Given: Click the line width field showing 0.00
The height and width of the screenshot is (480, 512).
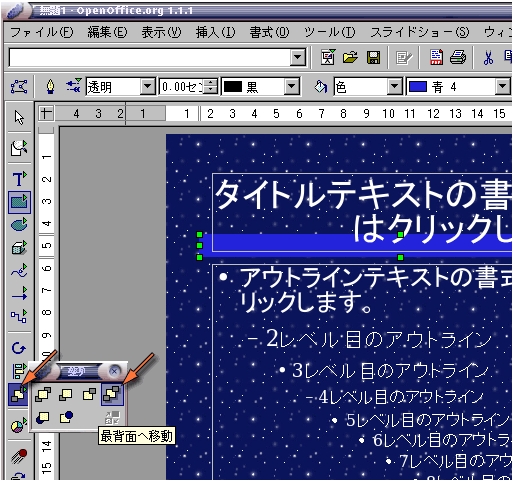Looking at the screenshot, I should [182, 87].
